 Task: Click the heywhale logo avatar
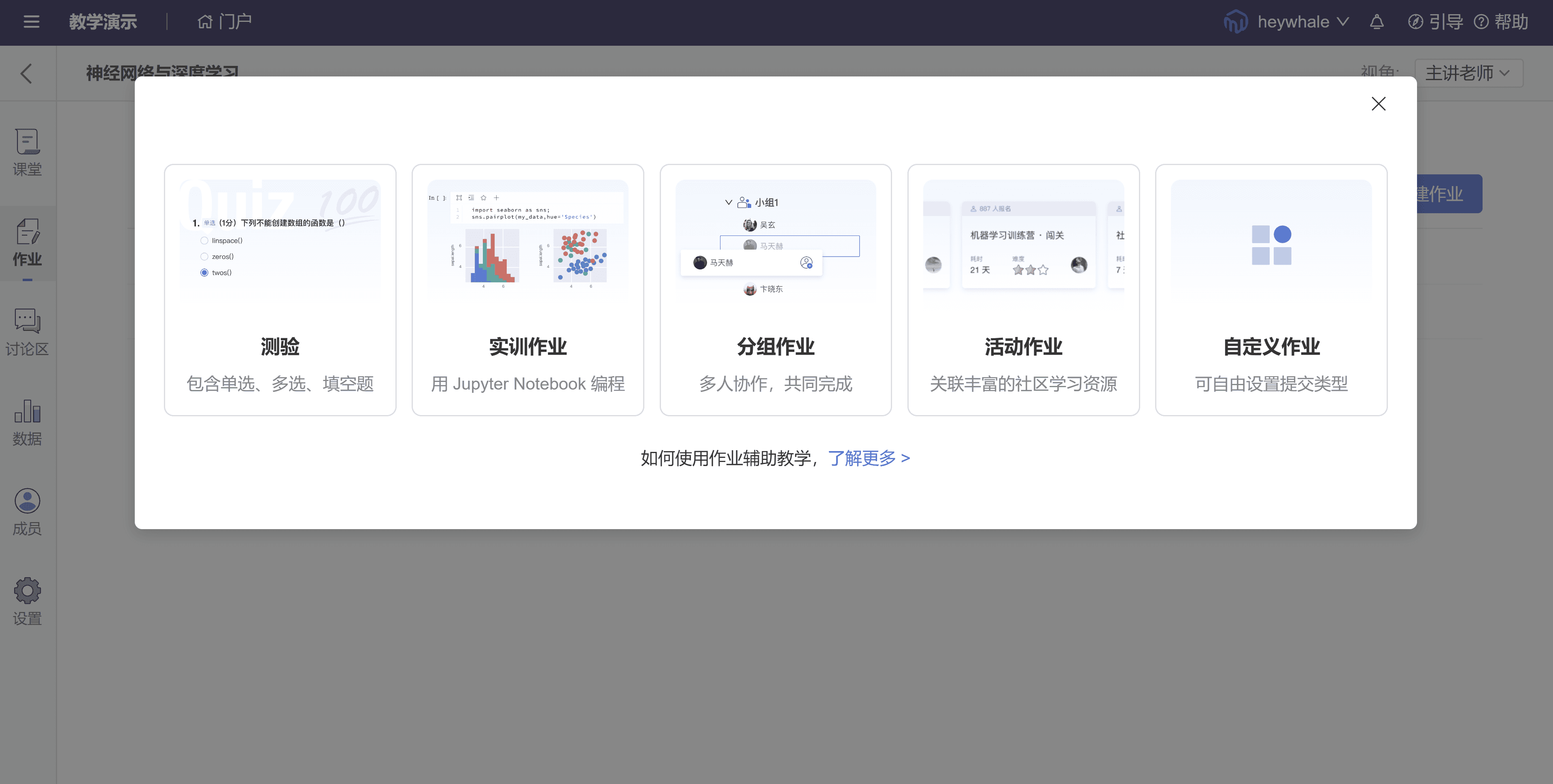point(1235,22)
